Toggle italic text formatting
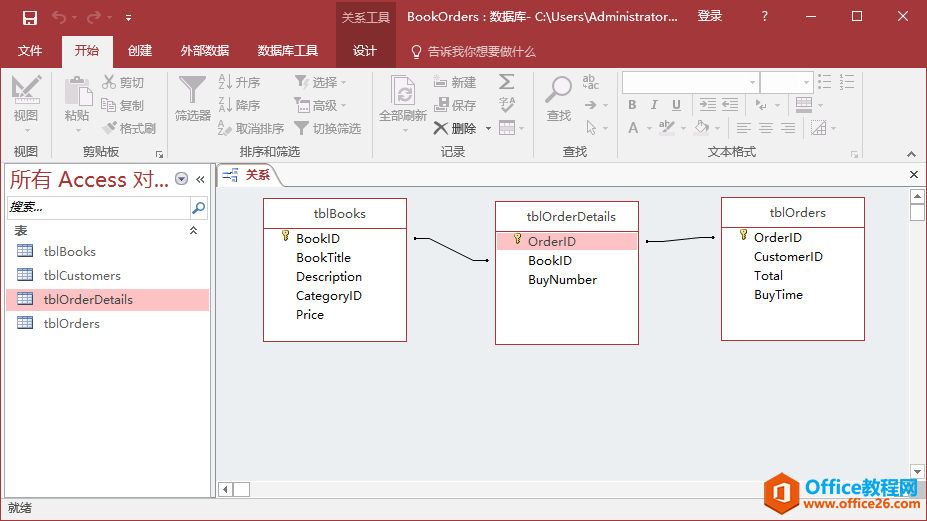The width and height of the screenshot is (927, 521). tap(654, 105)
